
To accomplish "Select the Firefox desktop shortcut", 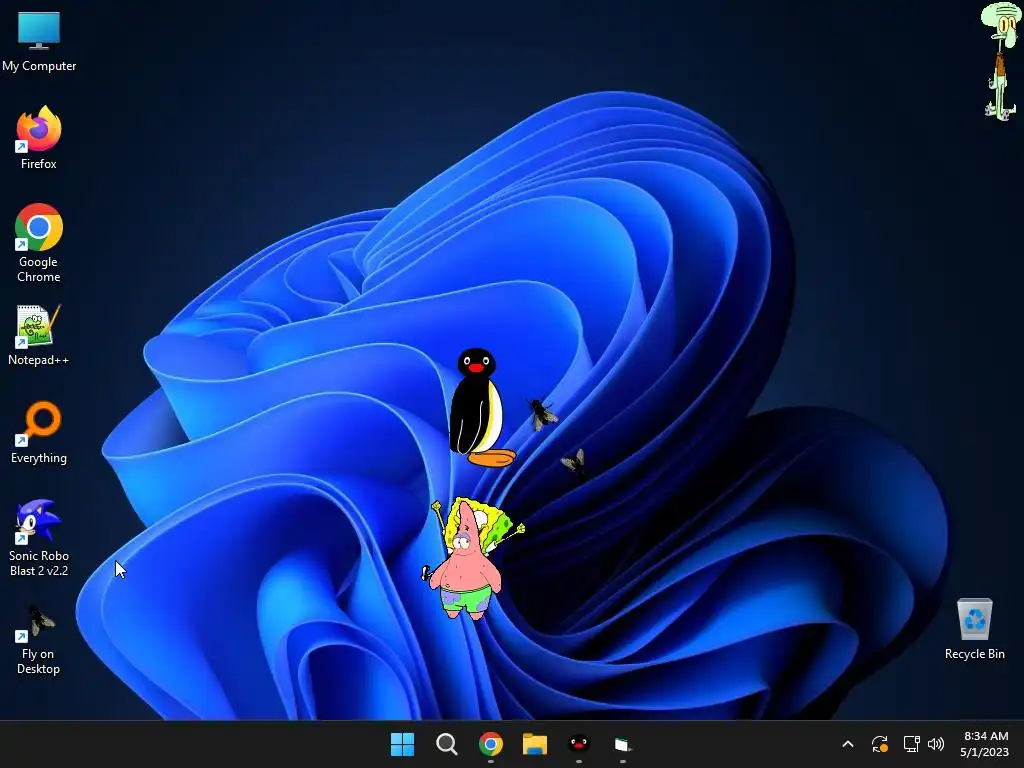I will [39, 138].
